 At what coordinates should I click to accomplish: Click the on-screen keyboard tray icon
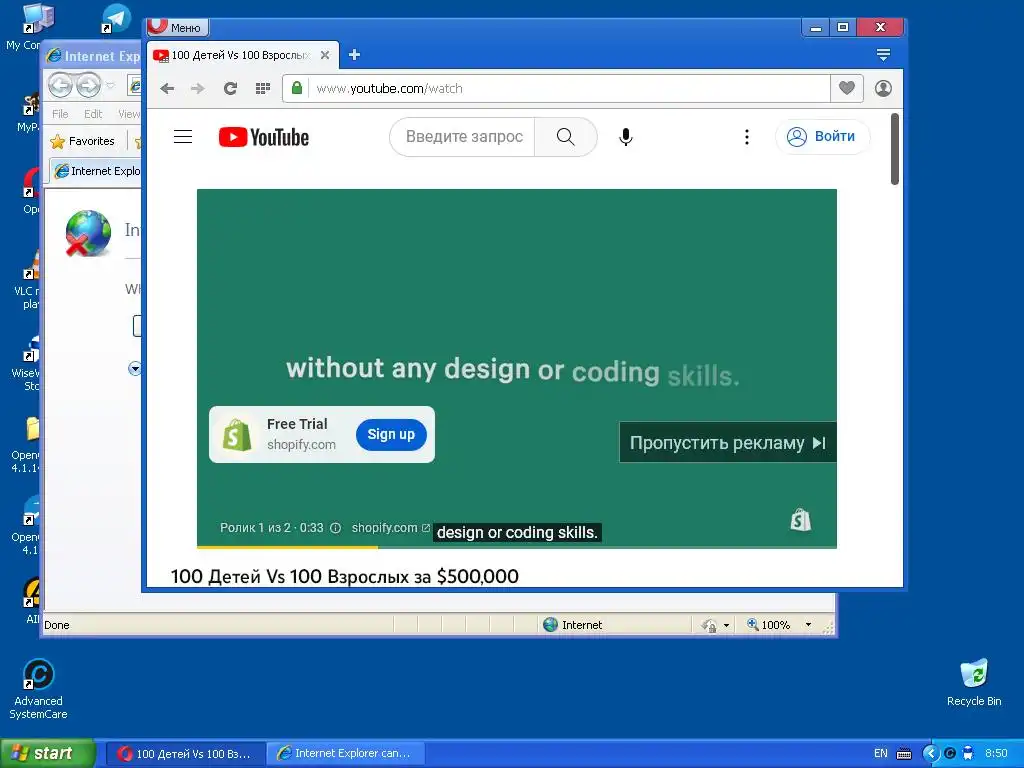pyautogui.click(x=904, y=754)
